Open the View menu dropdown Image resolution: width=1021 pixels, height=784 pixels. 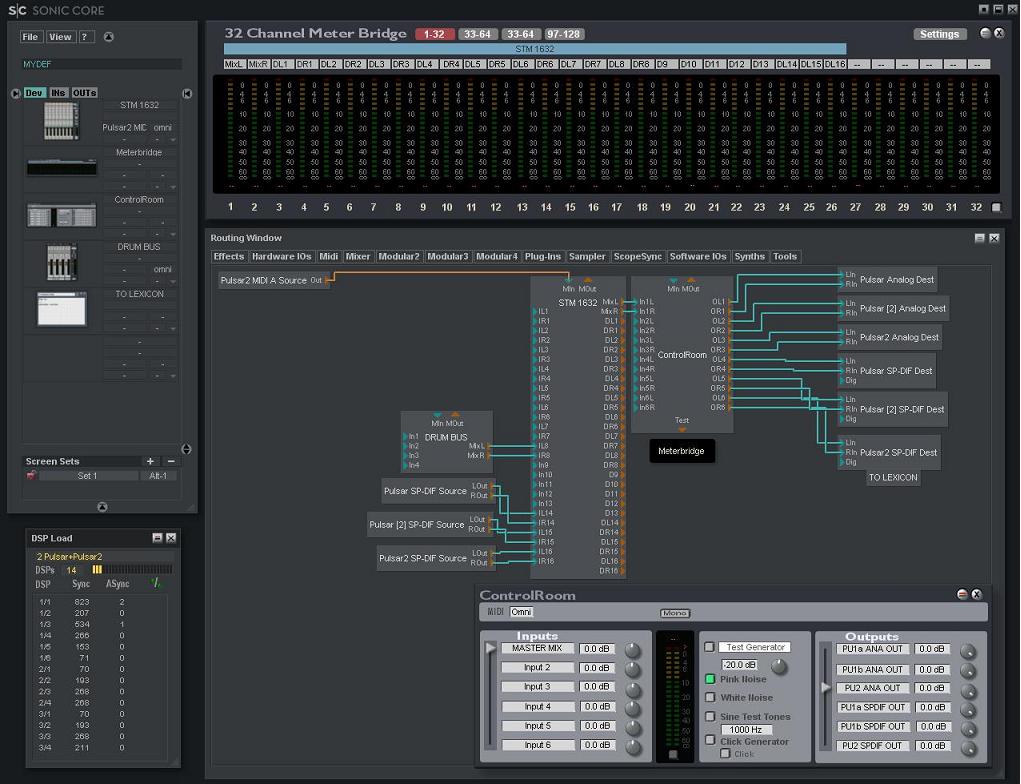60,37
